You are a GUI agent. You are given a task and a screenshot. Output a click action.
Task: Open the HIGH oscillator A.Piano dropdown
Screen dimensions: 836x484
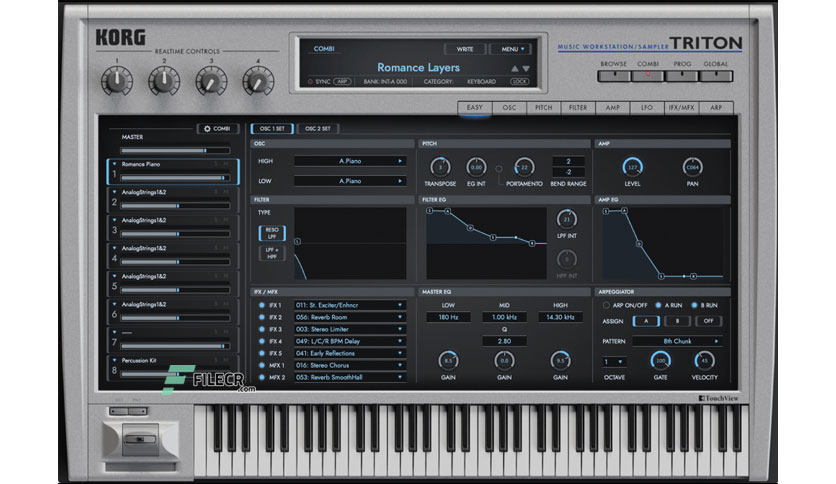pyautogui.click(x=350, y=161)
